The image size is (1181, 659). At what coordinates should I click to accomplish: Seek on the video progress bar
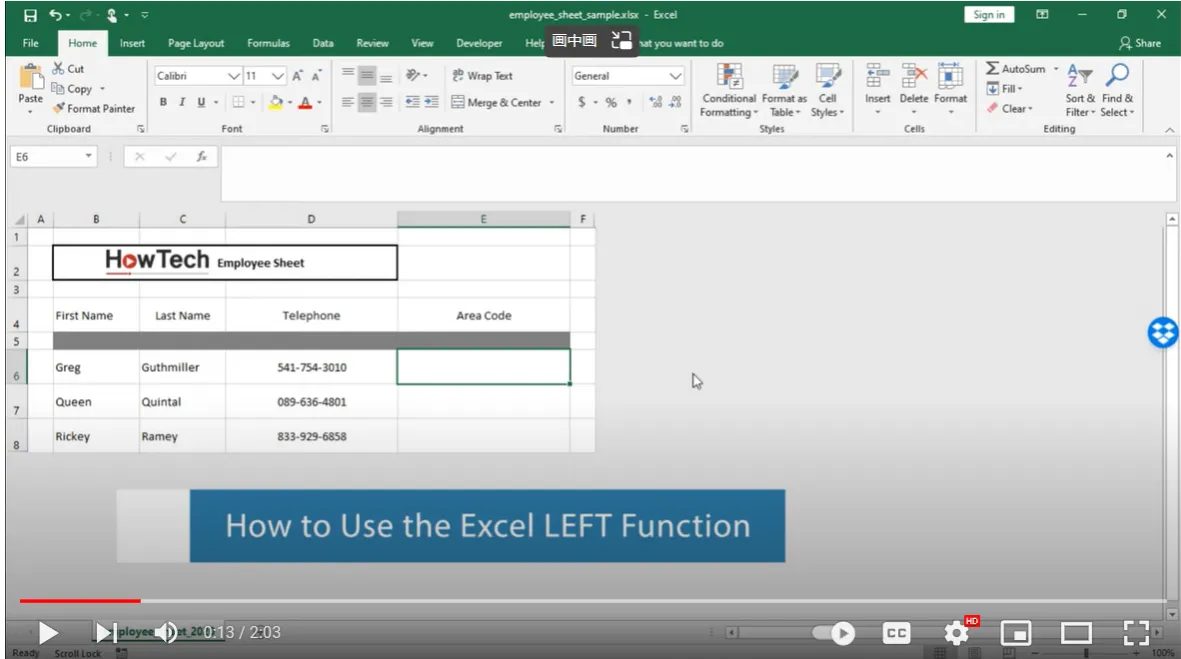coord(593,601)
